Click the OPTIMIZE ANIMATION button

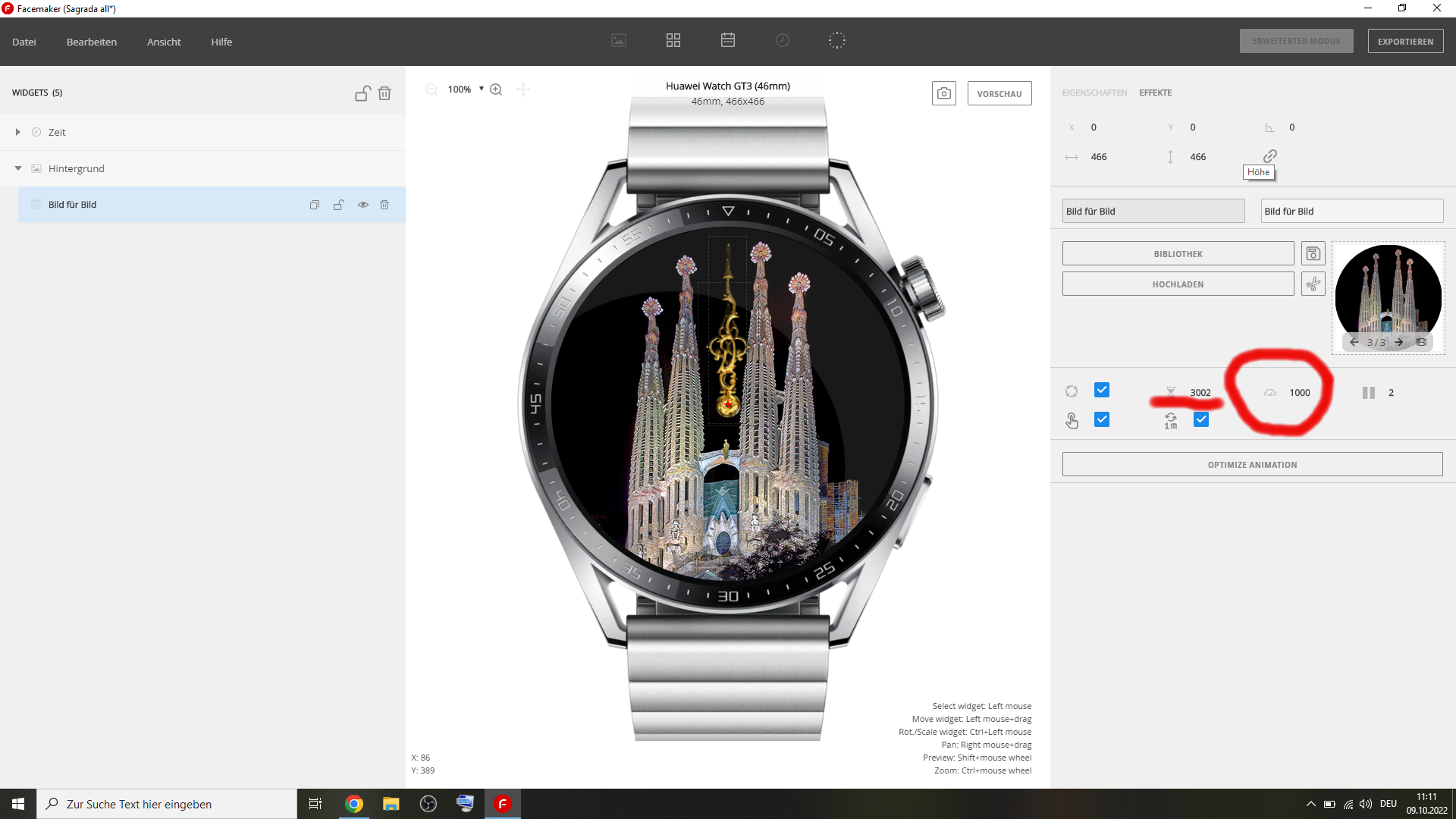[x=1252, y=465]
